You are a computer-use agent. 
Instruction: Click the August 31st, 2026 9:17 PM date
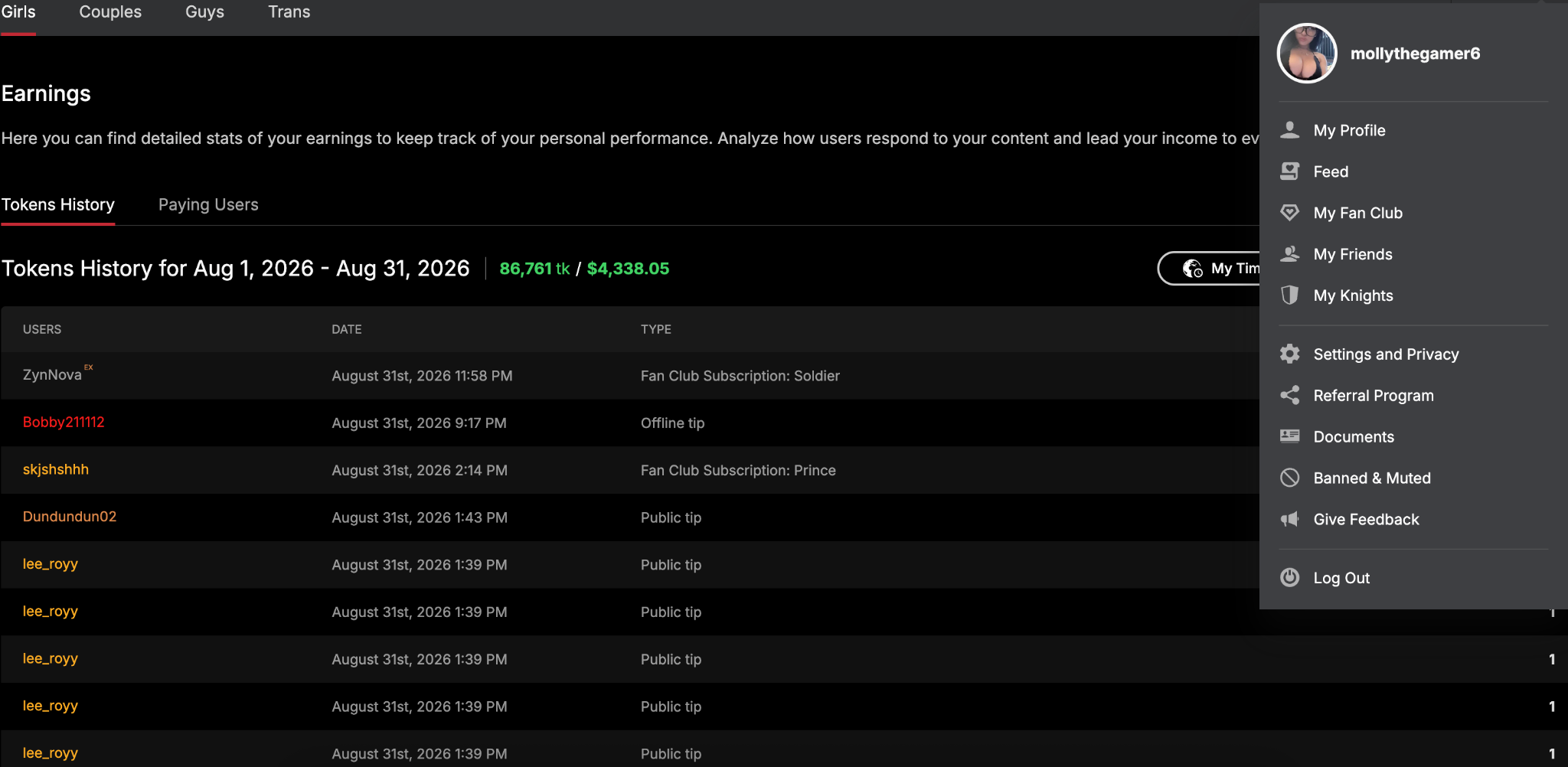click(419, 423)
